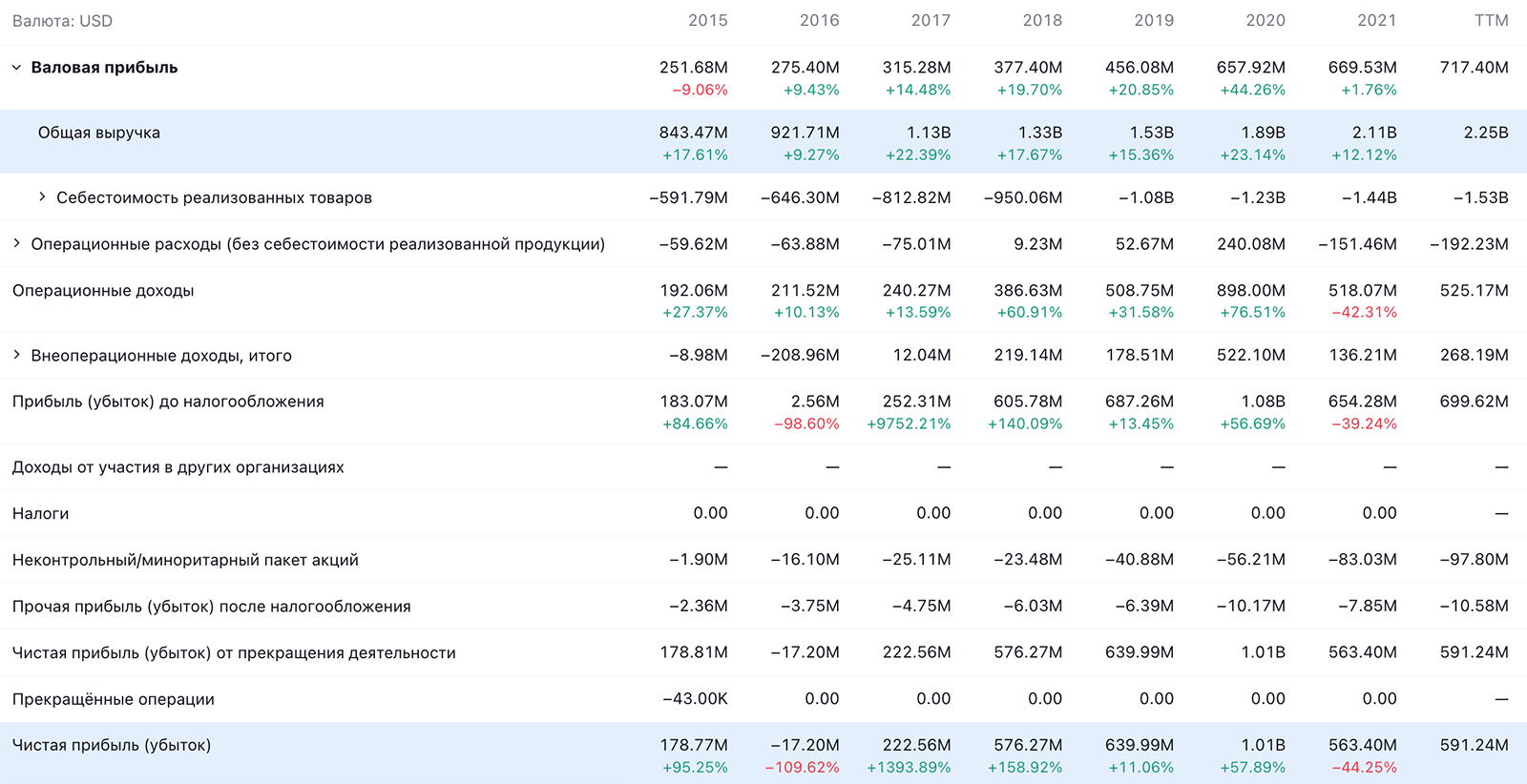Click net income change +1393.89%
Image resolution: width=1527 pixels, height=784 pixels.
pos(909,768)
